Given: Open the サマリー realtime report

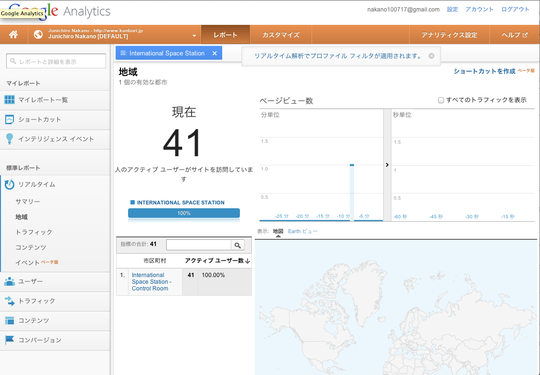Looking at the screenshot, I should pos(28,201).
